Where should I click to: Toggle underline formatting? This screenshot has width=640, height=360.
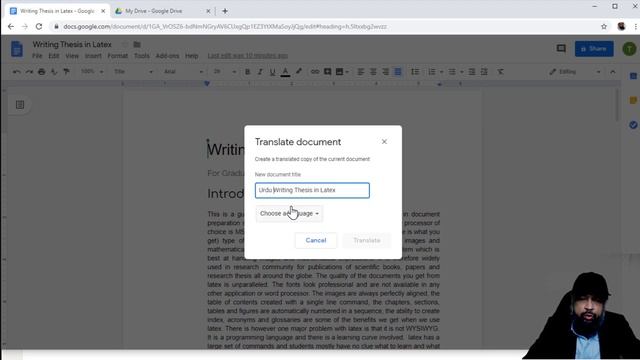[272, 72]
